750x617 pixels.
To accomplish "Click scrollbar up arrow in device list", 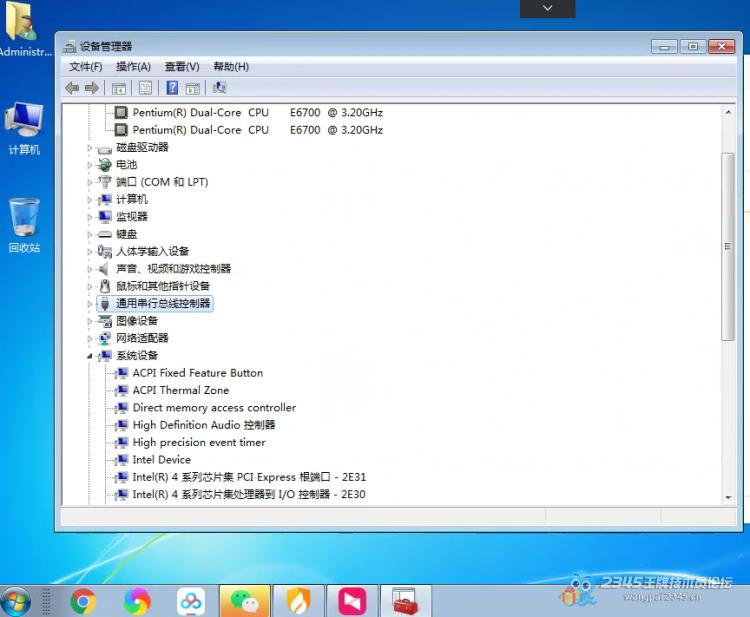I will pyautogui.click(x=728, y=111).
